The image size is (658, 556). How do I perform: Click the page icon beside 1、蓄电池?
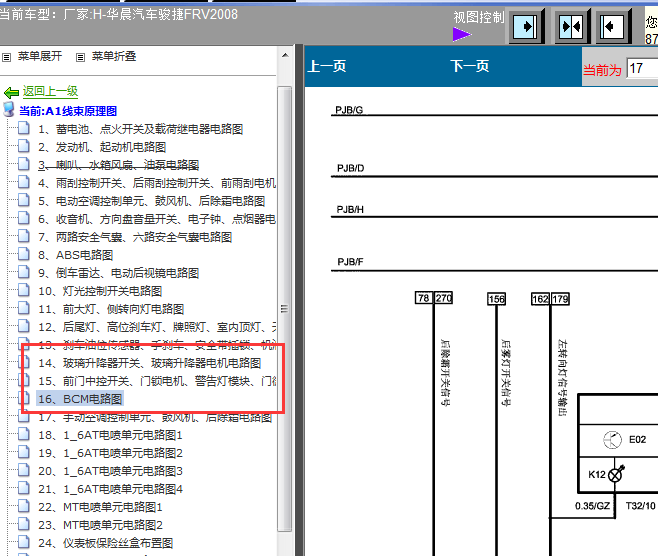pos(24,128)
